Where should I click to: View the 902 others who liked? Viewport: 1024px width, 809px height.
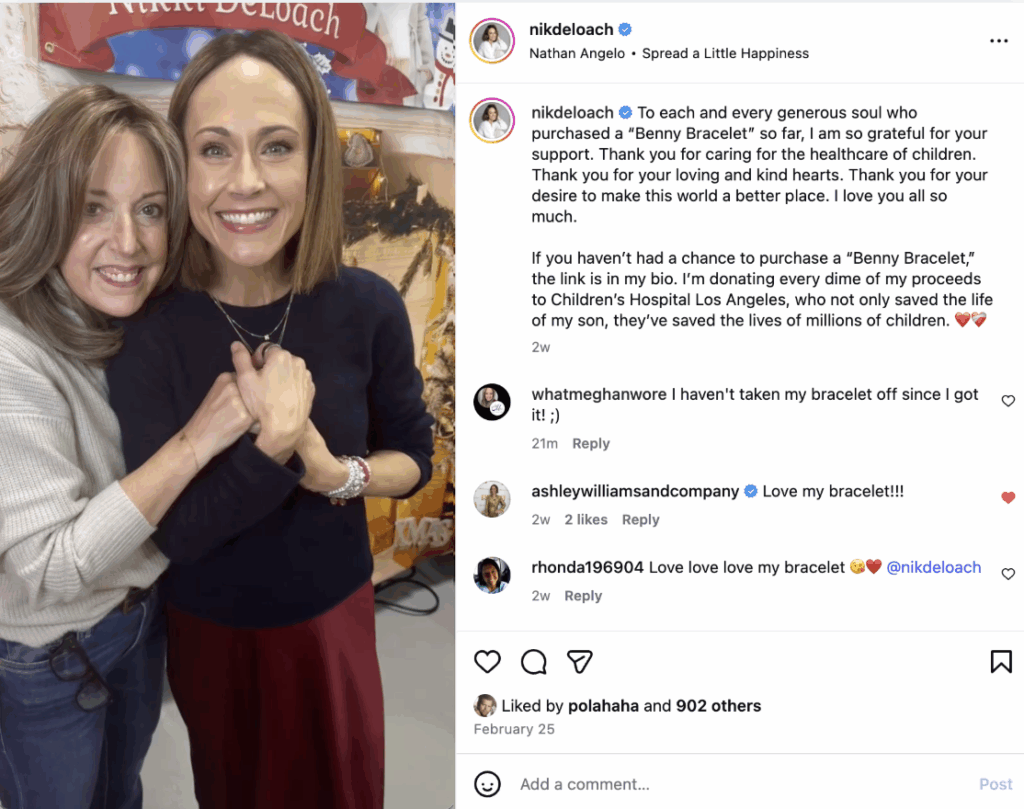tap(718, 706)
